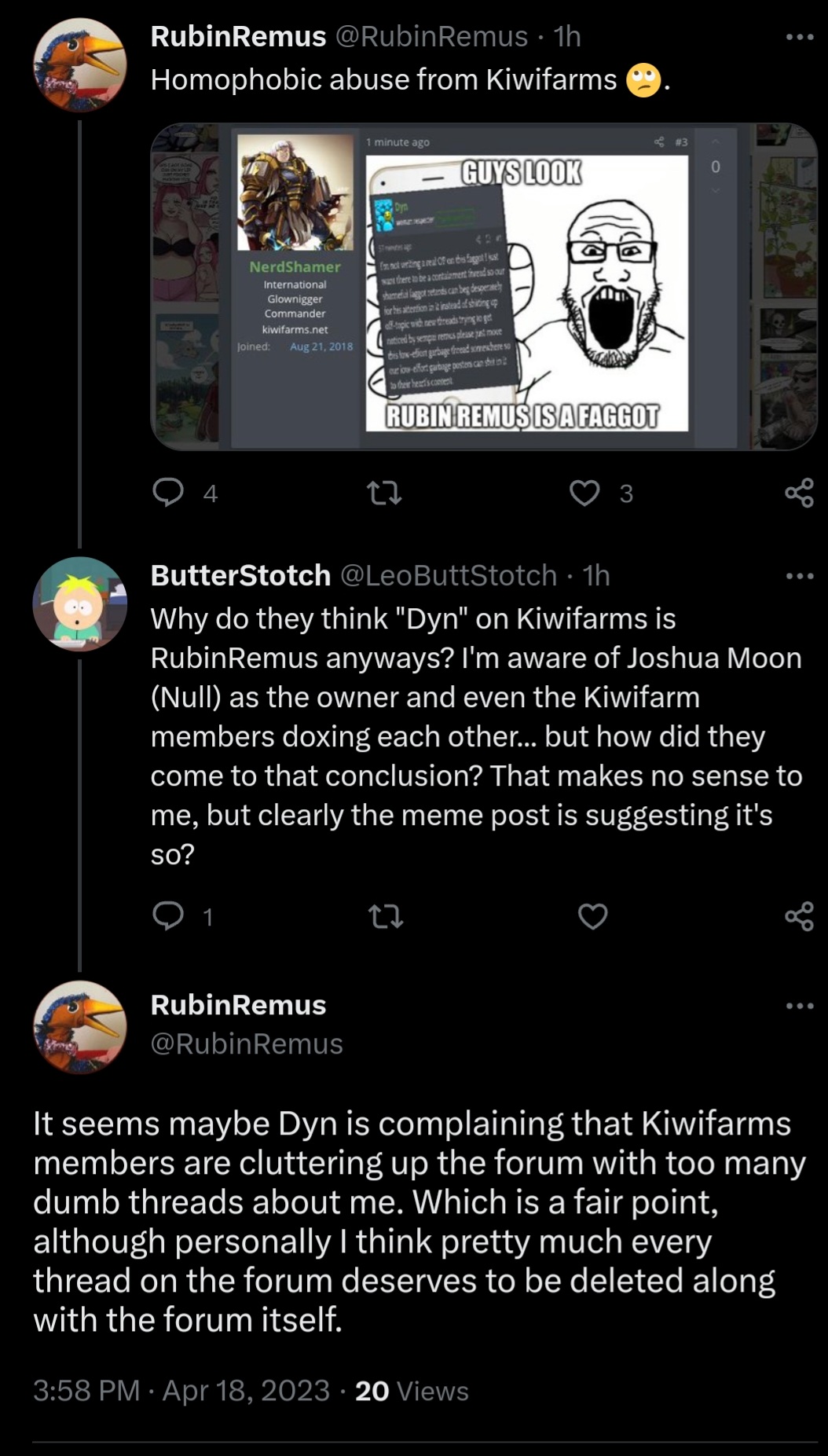Image resolution: width=828 pixels, height=1456 pixels.
Task: Open RubinRemus's bird avatar on the top tweet
Action: tap(80, 64)
